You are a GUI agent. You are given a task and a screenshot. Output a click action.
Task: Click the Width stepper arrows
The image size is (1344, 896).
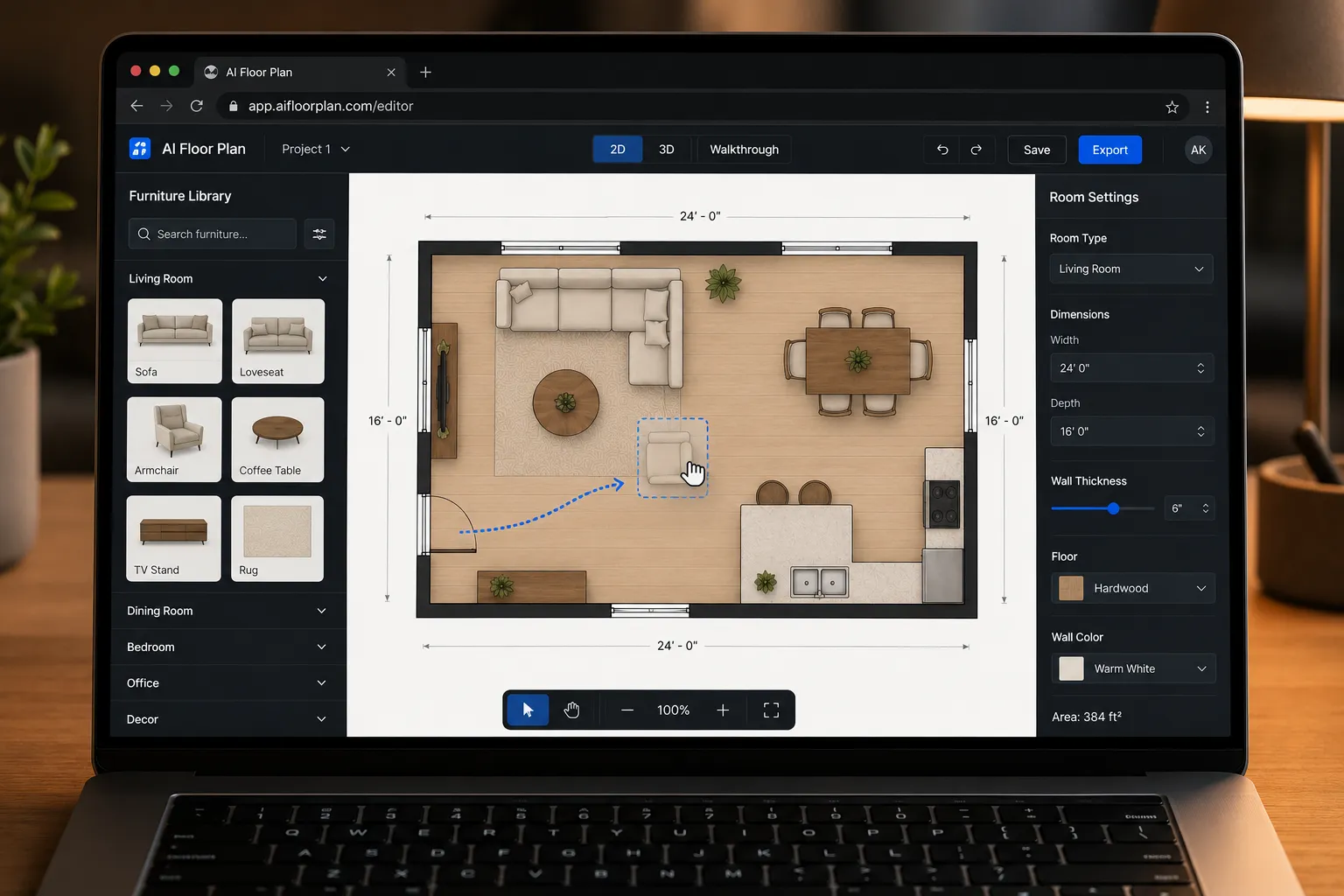pyautogui.click(x=1200, y=368)
